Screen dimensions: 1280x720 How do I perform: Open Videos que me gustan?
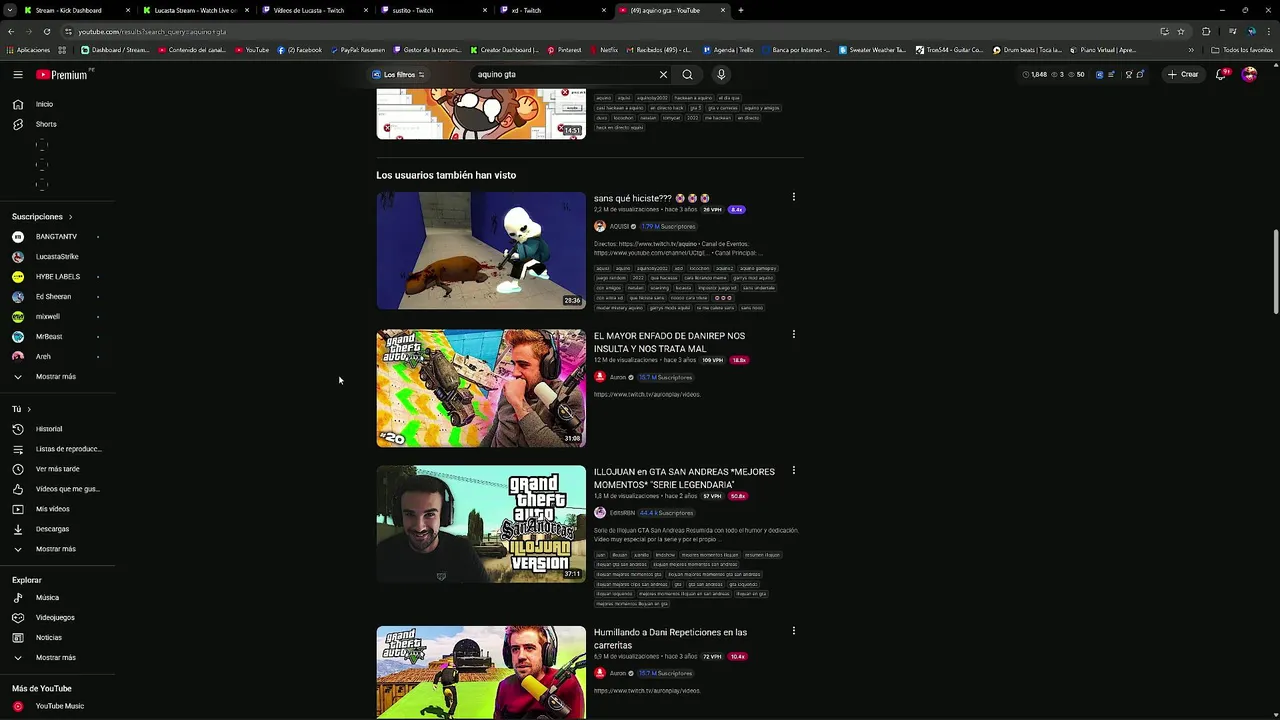[56, 489]
